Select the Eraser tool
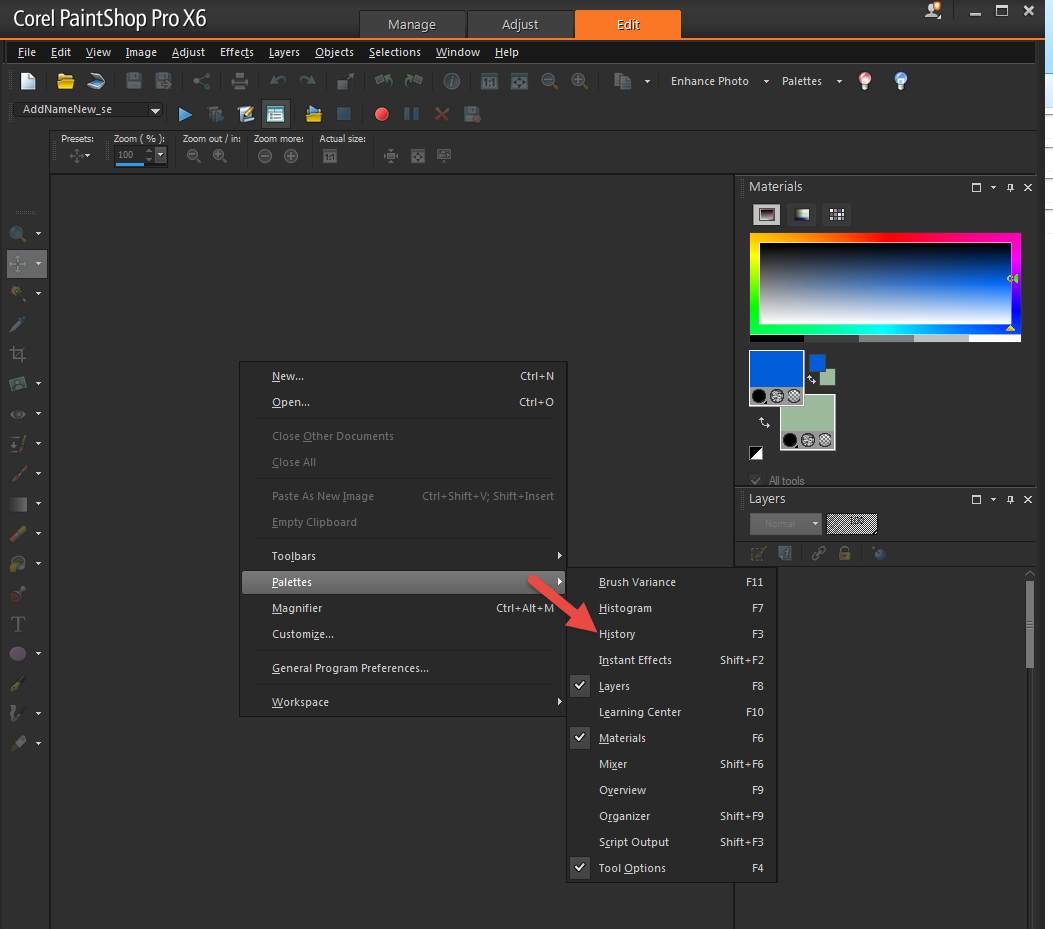The width and height of the screenshot is (1053, 929). [x=18, y=534]
